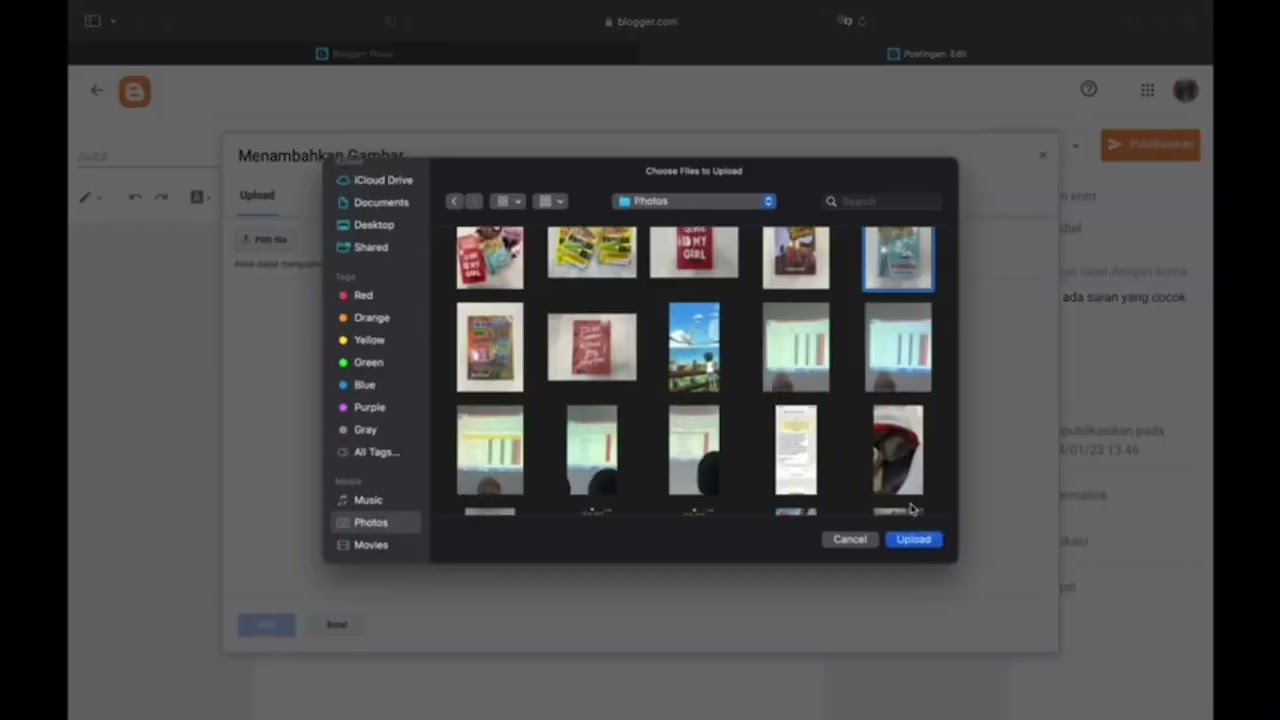1280x720 pixels.
Task: Show files under All Tags…
Action: click(x=369, y=452)
